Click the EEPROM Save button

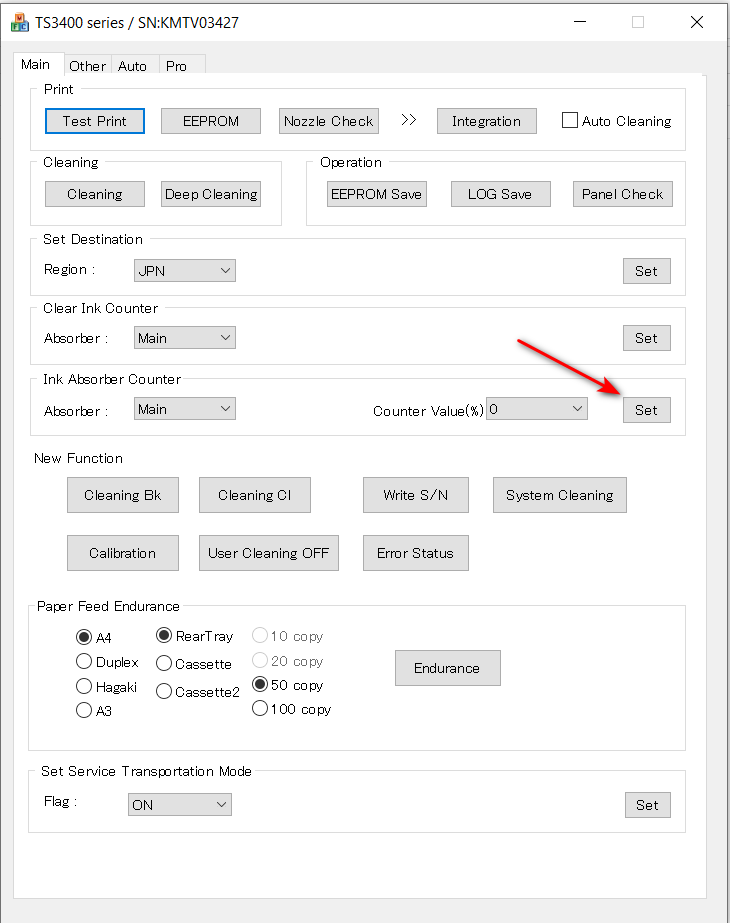(x=377, y=194)
